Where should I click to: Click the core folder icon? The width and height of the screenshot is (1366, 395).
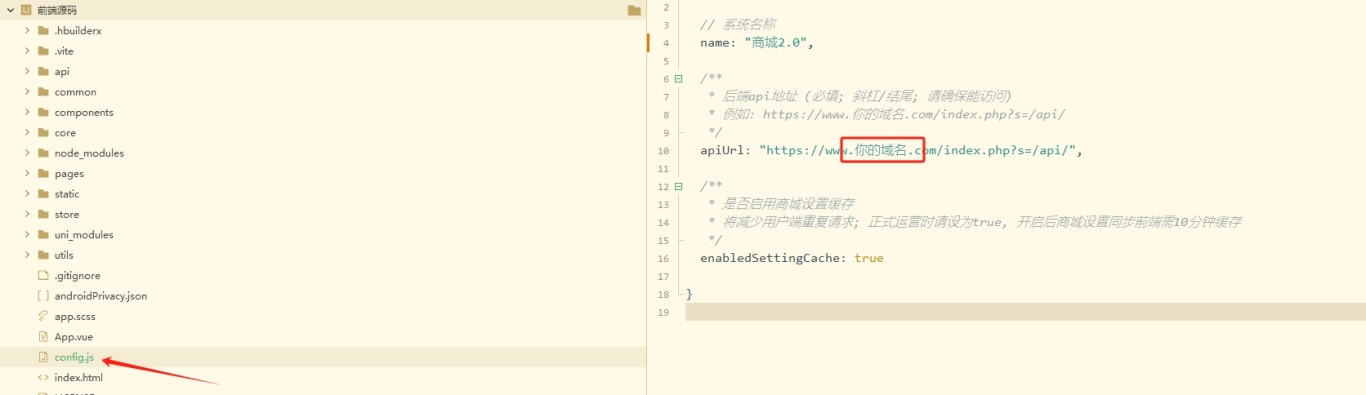[43, 133]
